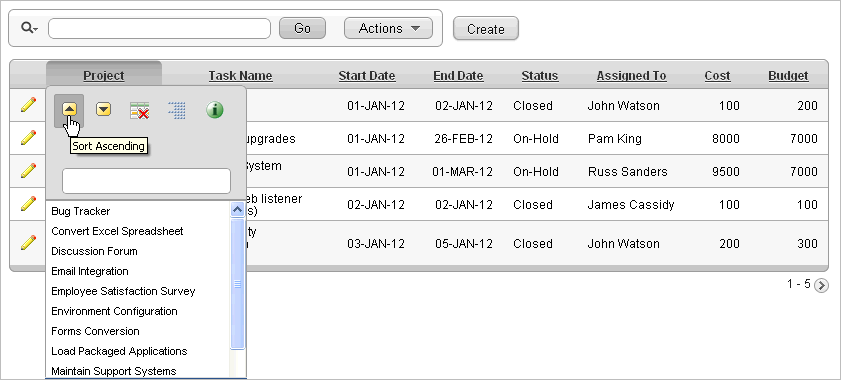
Task: Click the Status column heading
Action: pos(540,76)
